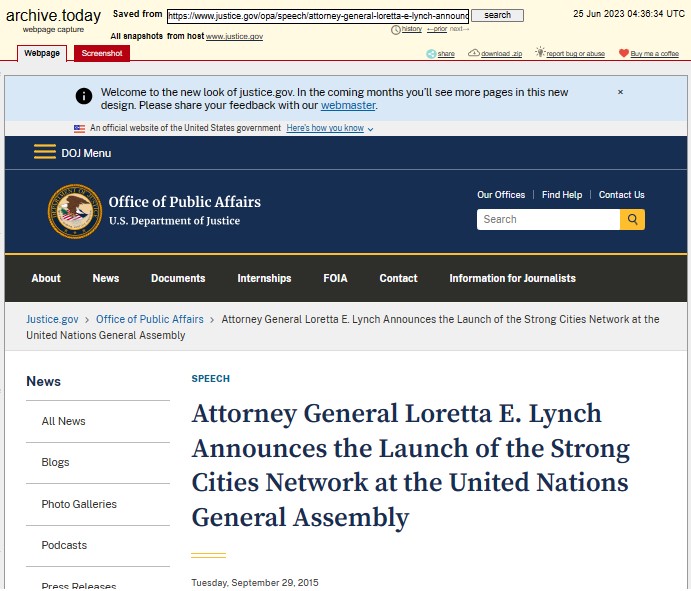Select Blogs in sidebar
The width and height of the screenshot is (691, 591).
56,462
